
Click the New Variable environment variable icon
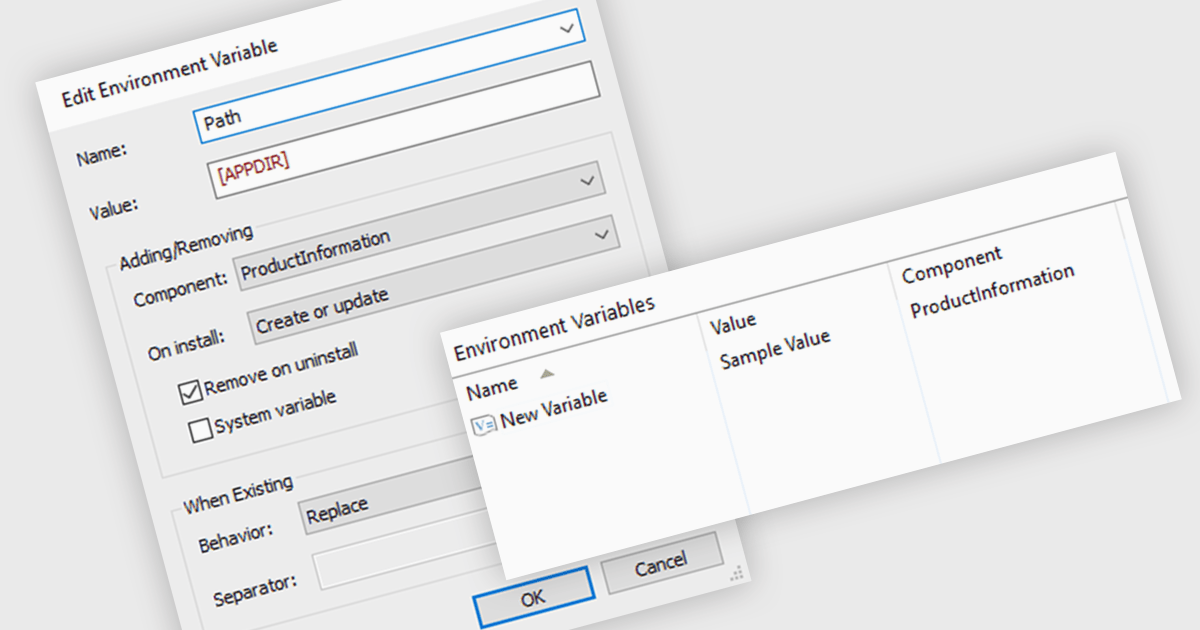coord(484,424)
